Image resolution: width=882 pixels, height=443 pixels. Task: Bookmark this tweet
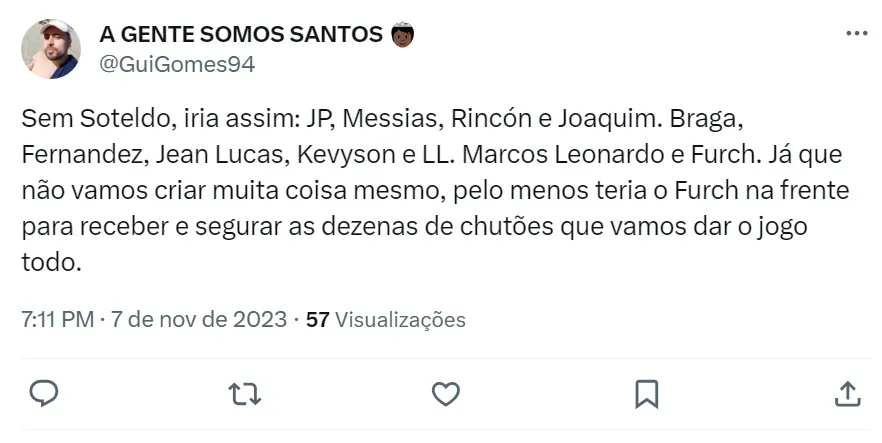(646, 393)
